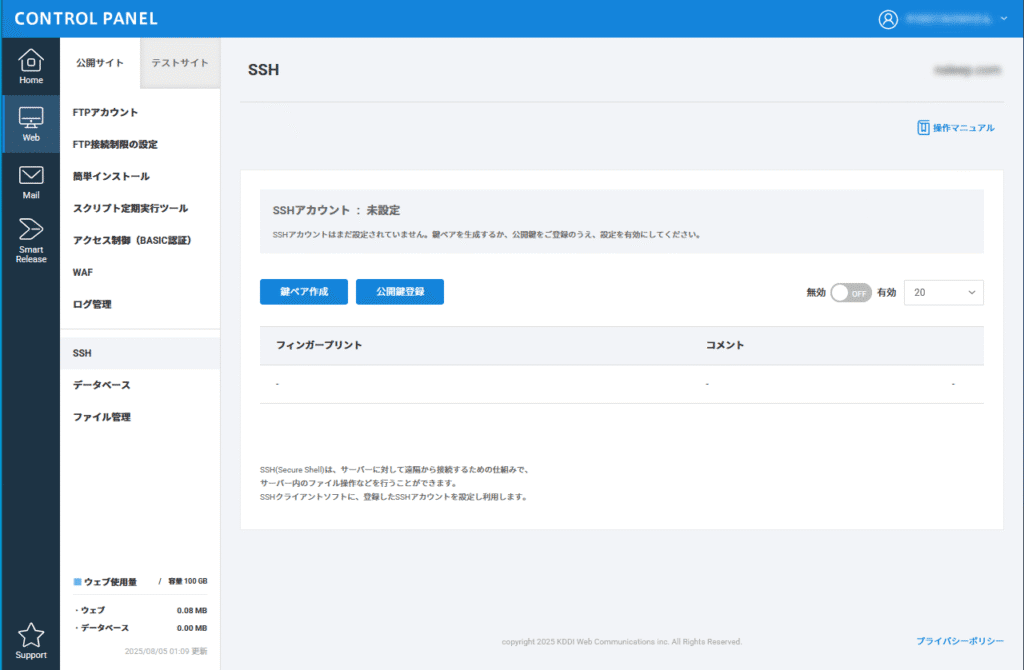Click the CONTROL PANEL logo title
This screenshot has height=670, width=1024.
pyautogui.click(x=86, y=18)
